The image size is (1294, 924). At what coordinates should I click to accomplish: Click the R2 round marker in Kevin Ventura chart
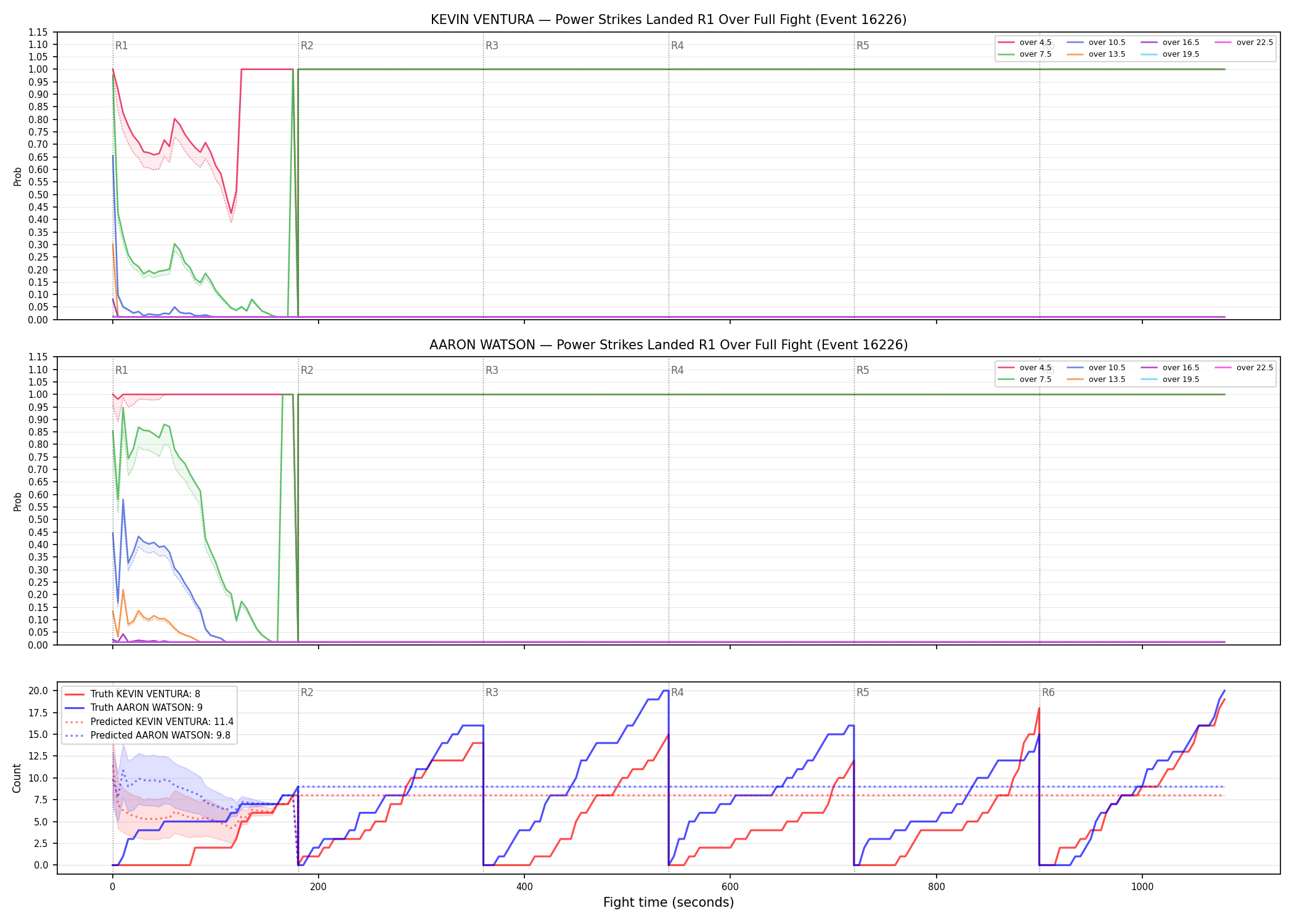pos(307,46)
